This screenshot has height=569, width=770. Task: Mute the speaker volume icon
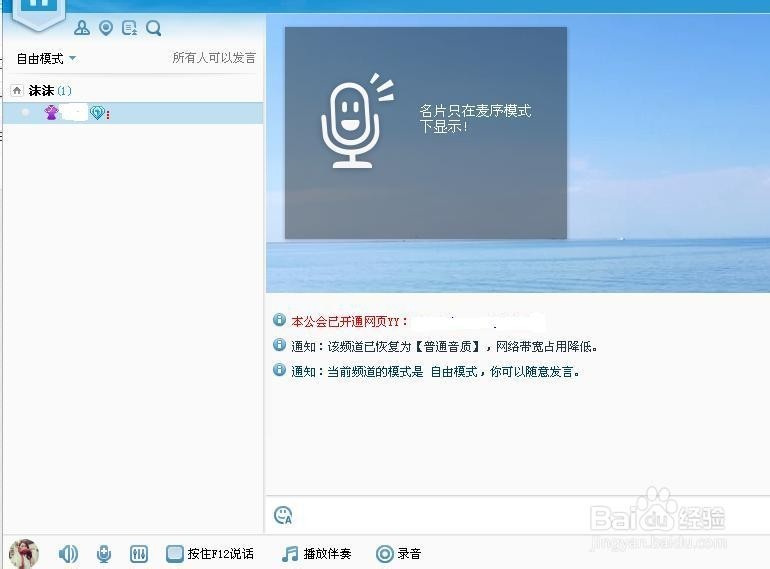[68, 554]
